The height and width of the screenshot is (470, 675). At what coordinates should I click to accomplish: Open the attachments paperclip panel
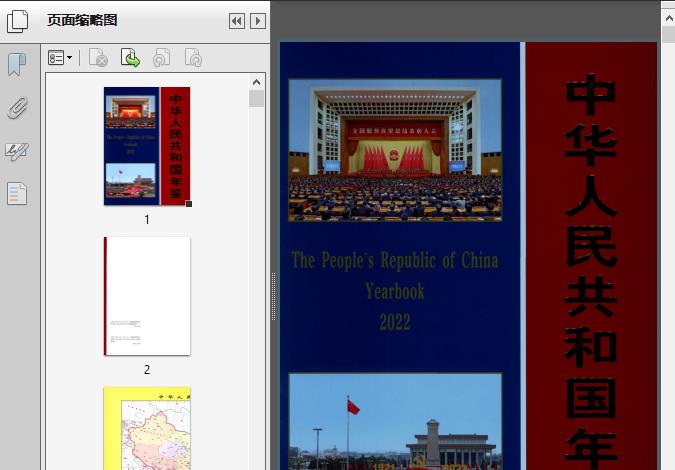pos(17,108)
